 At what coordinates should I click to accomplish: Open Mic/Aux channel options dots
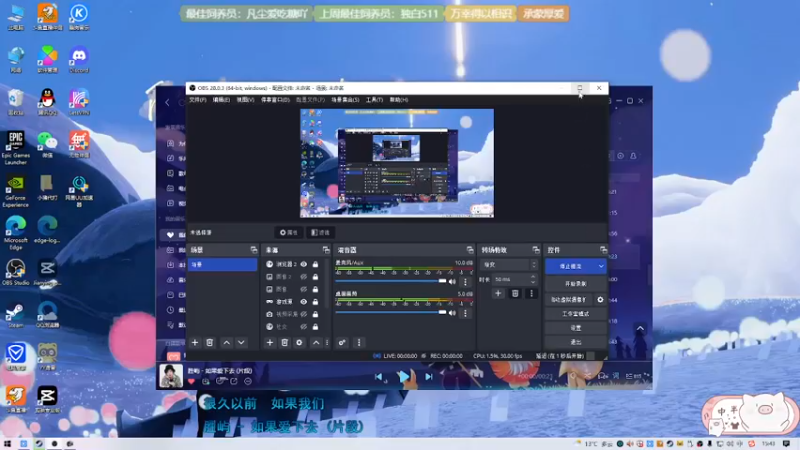point(465,282)
